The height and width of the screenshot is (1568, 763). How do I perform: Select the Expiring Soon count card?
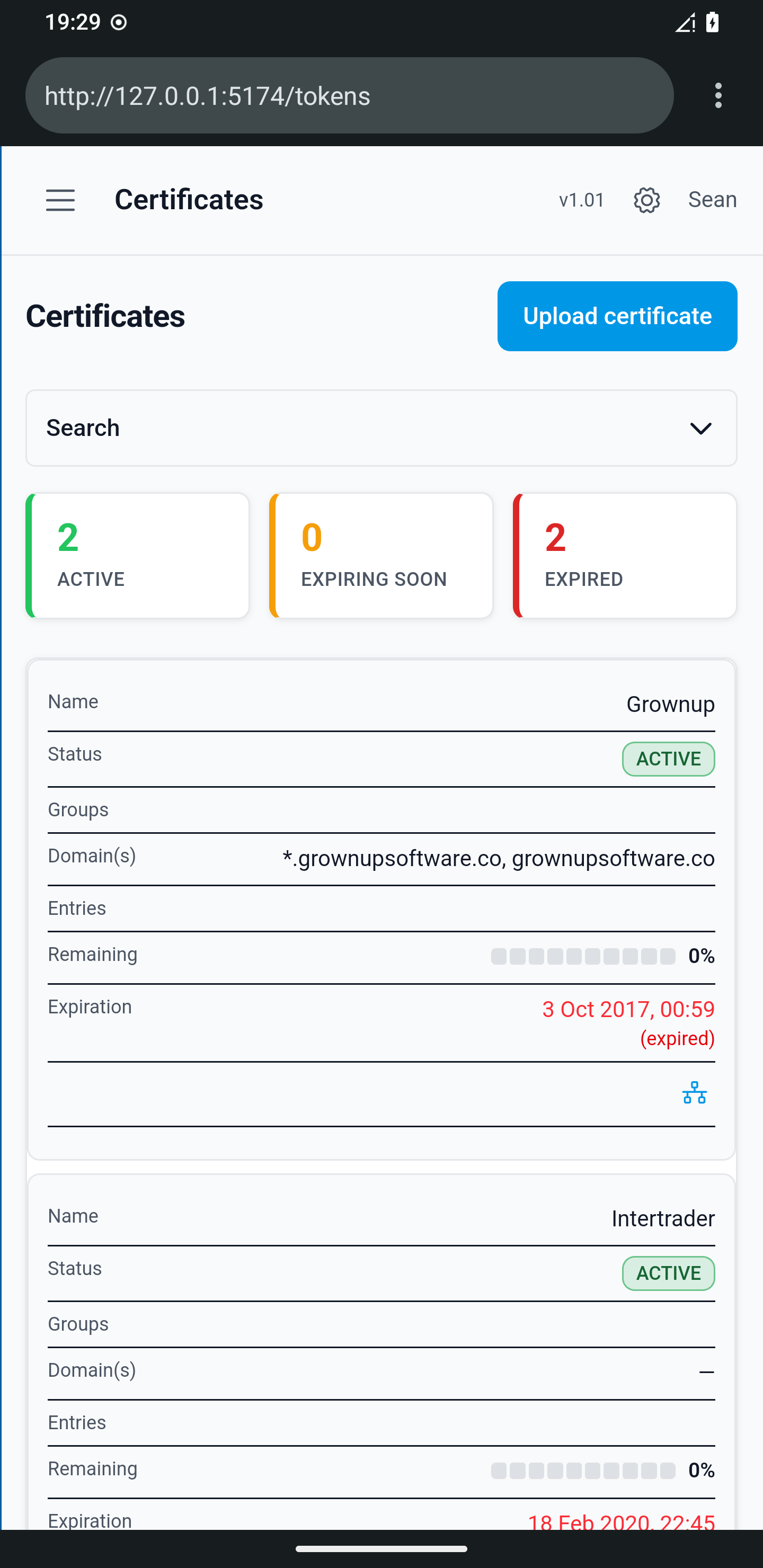coord(381,556)
